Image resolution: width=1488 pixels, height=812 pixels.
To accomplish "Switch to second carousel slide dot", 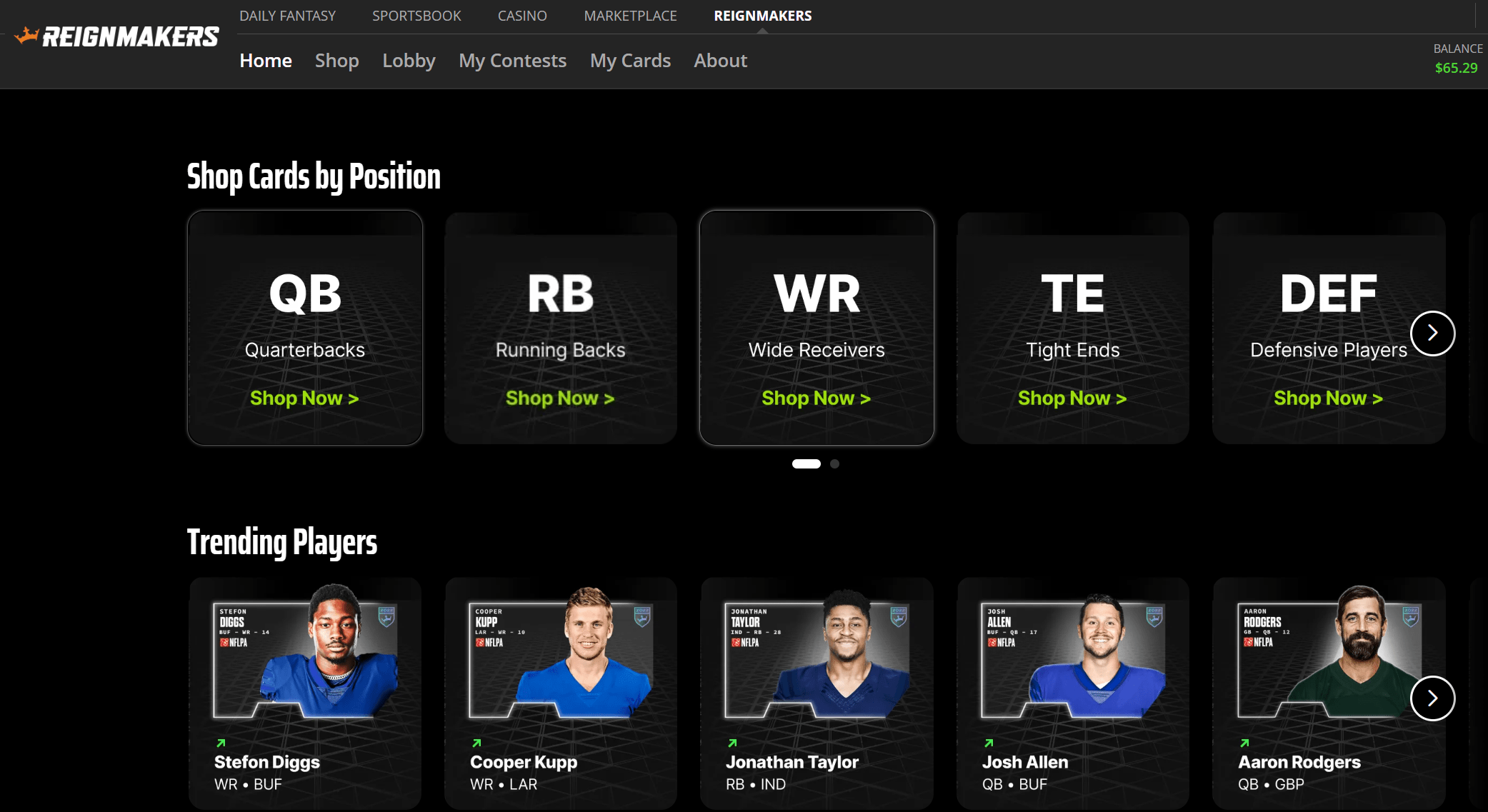I will [834, 463].
